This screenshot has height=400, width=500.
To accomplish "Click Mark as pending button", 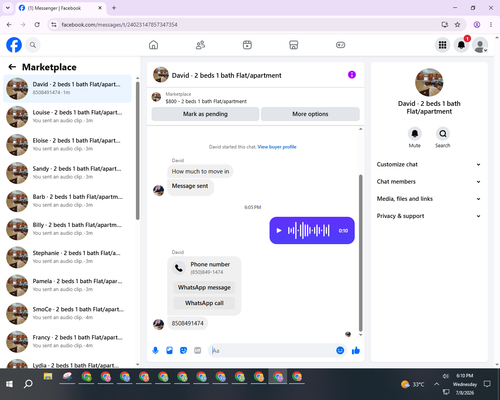I will click(x=205, y=114).
